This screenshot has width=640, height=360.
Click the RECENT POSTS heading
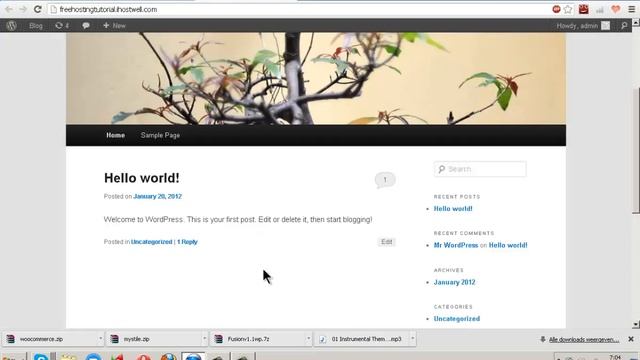coord(457,197)
